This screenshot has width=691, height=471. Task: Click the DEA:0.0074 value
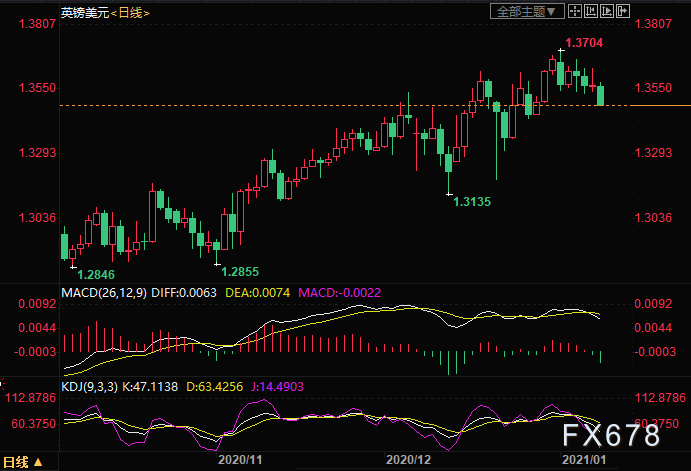257,293
